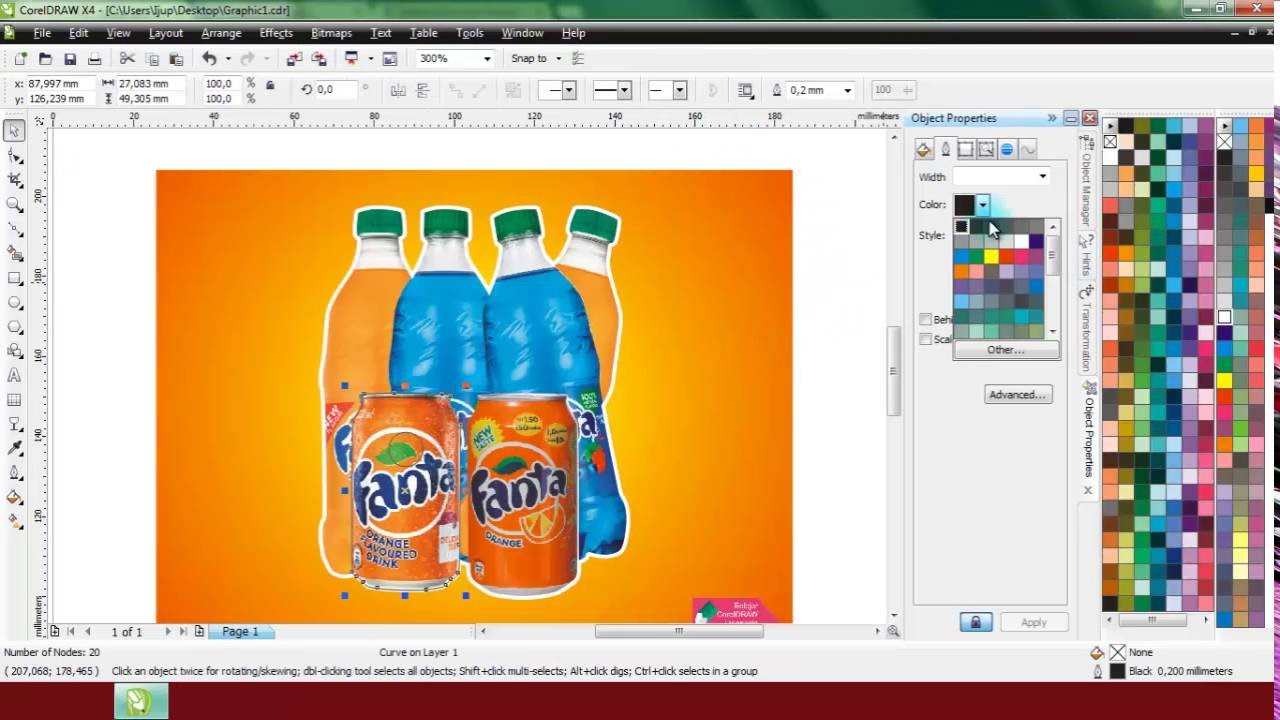1280x720 pixels.
Task: Expand the outline Width dropdown
Action: [1042, 177]
